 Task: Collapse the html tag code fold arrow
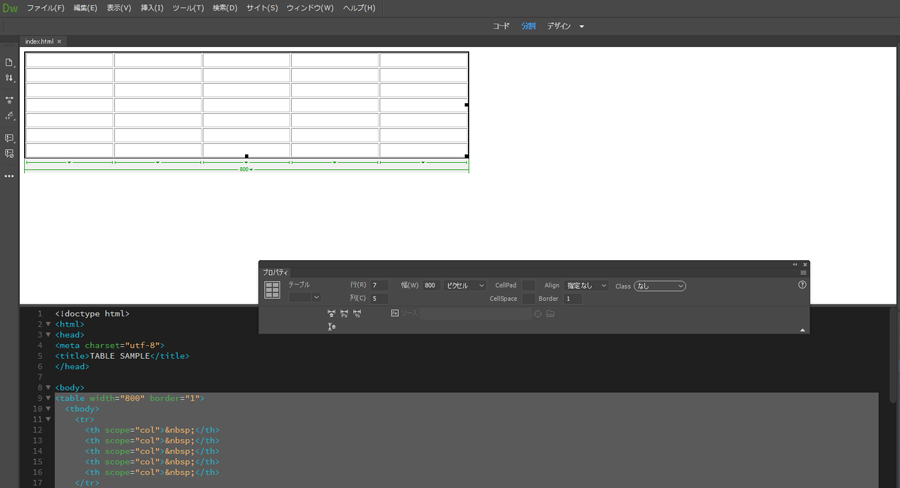(48, 324)
